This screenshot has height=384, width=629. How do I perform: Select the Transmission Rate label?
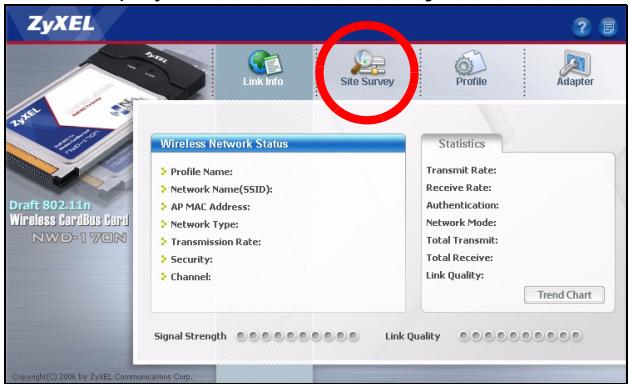click(x=216, y=242)
